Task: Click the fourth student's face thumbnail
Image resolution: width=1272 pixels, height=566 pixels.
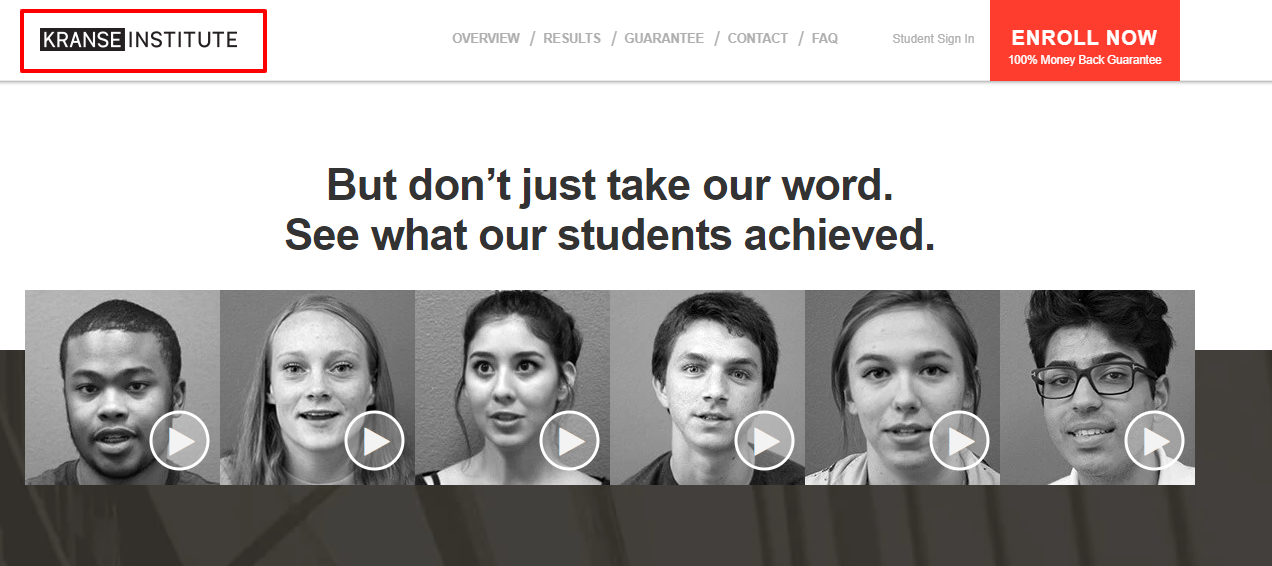Action: 707,387
